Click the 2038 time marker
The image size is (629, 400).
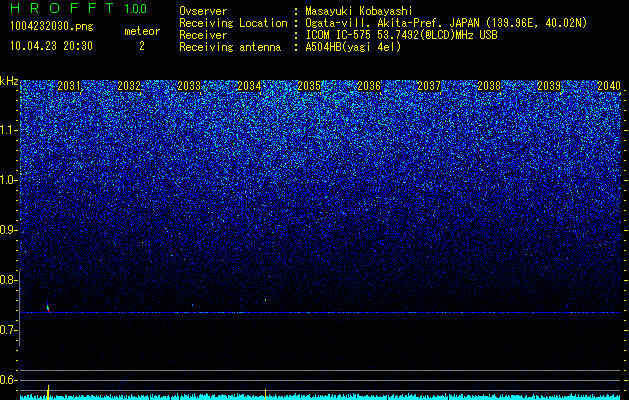point(489,86)
